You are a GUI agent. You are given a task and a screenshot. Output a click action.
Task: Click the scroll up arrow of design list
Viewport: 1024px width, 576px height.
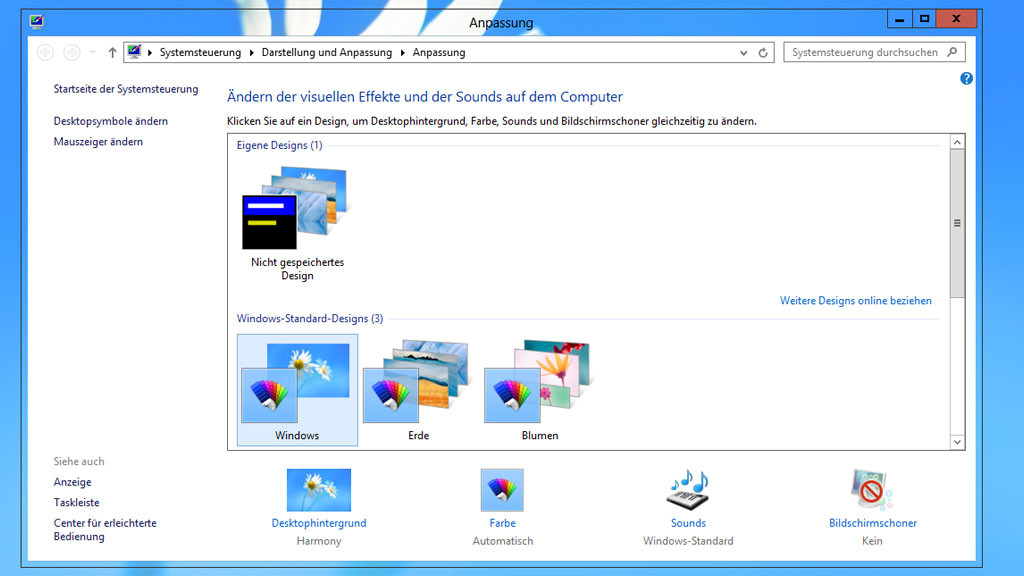pyautogui.click(x=957, y=142)
